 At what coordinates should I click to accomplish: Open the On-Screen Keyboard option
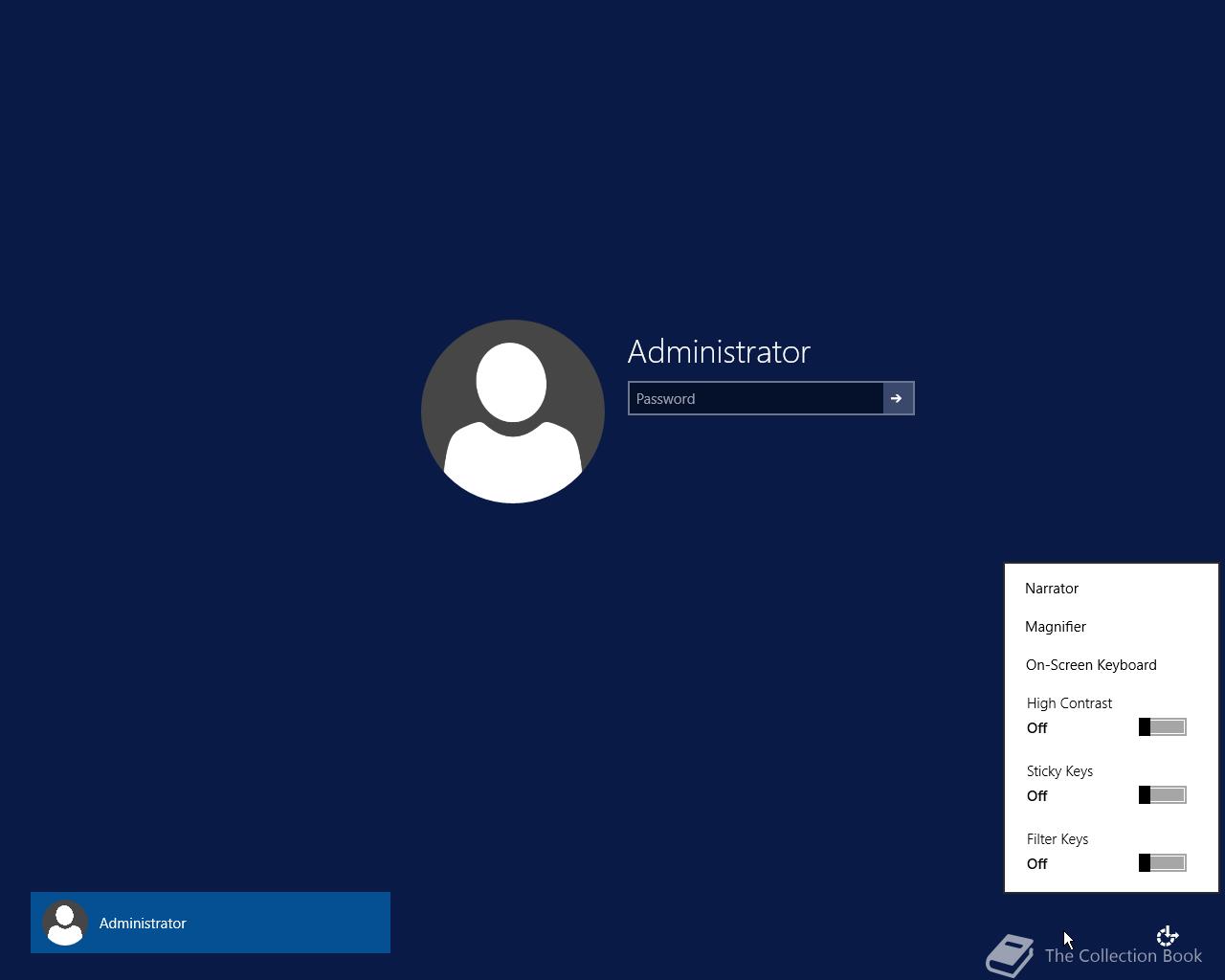pyautogui.click(x=1091, y=665)
